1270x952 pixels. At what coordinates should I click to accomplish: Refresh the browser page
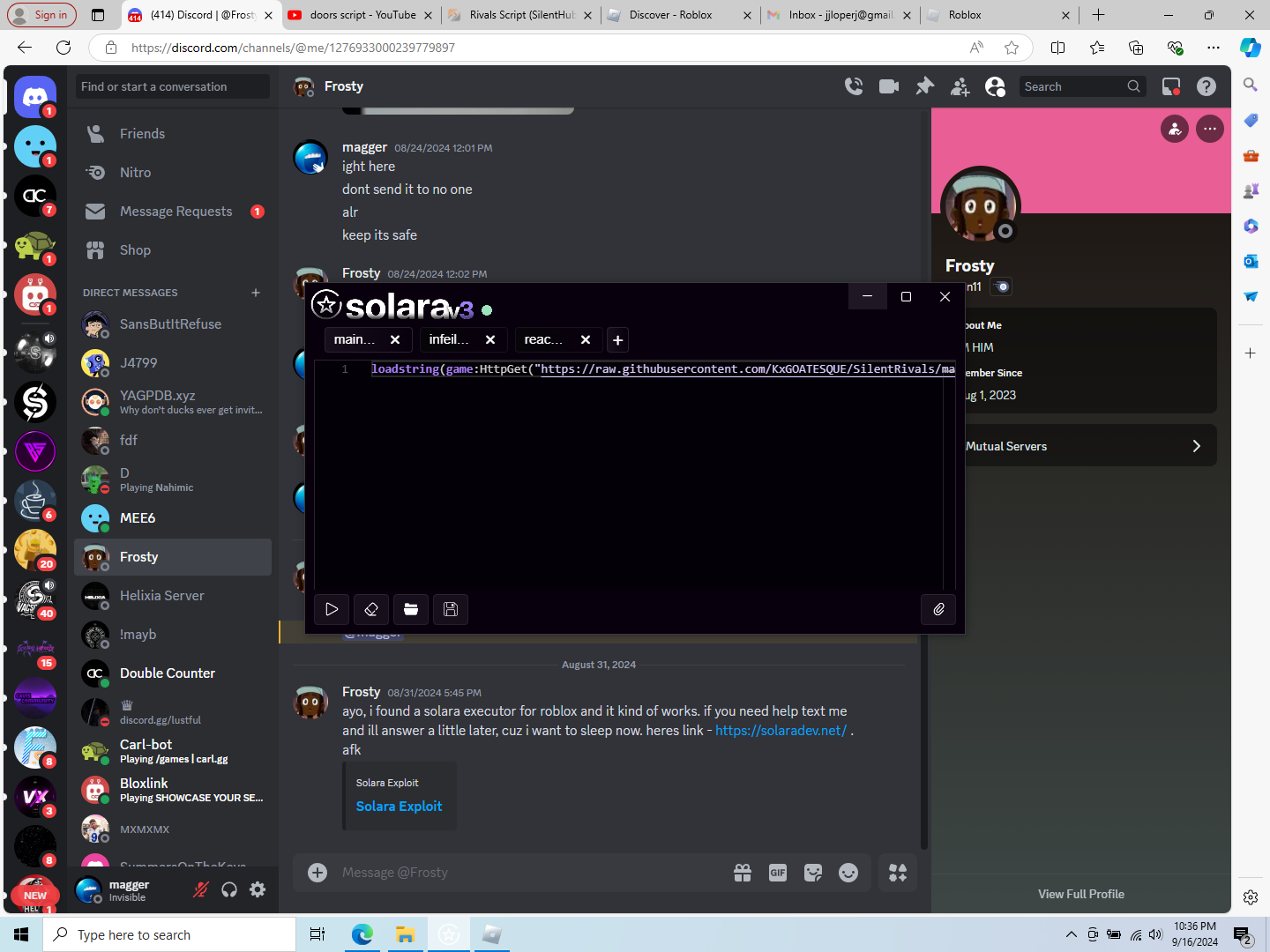pos(63,48)
